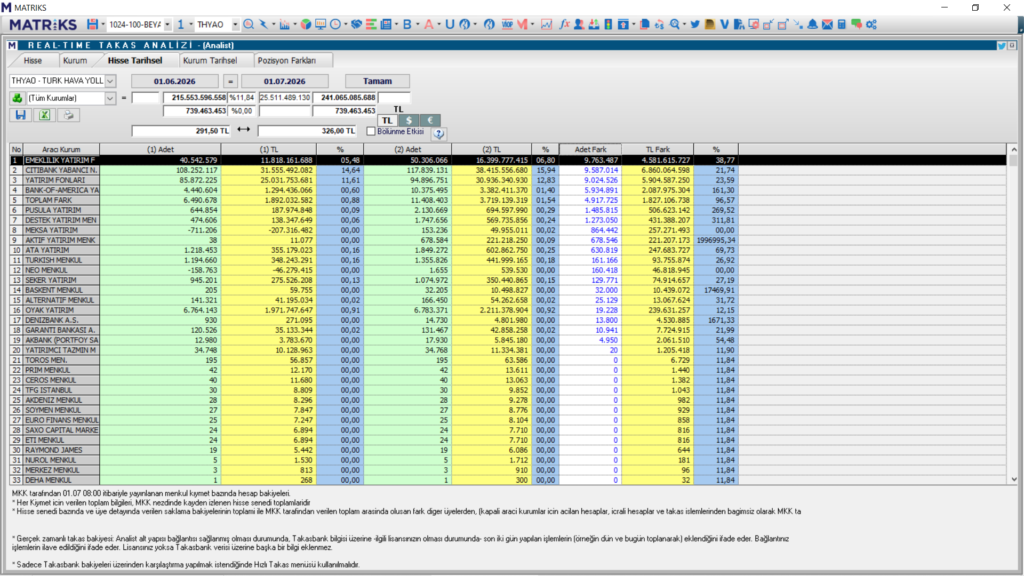This screenshot has width=1024, height=576.
Task: Click the save disk icon in main toolbar
Action: click(x=92, y=24)
